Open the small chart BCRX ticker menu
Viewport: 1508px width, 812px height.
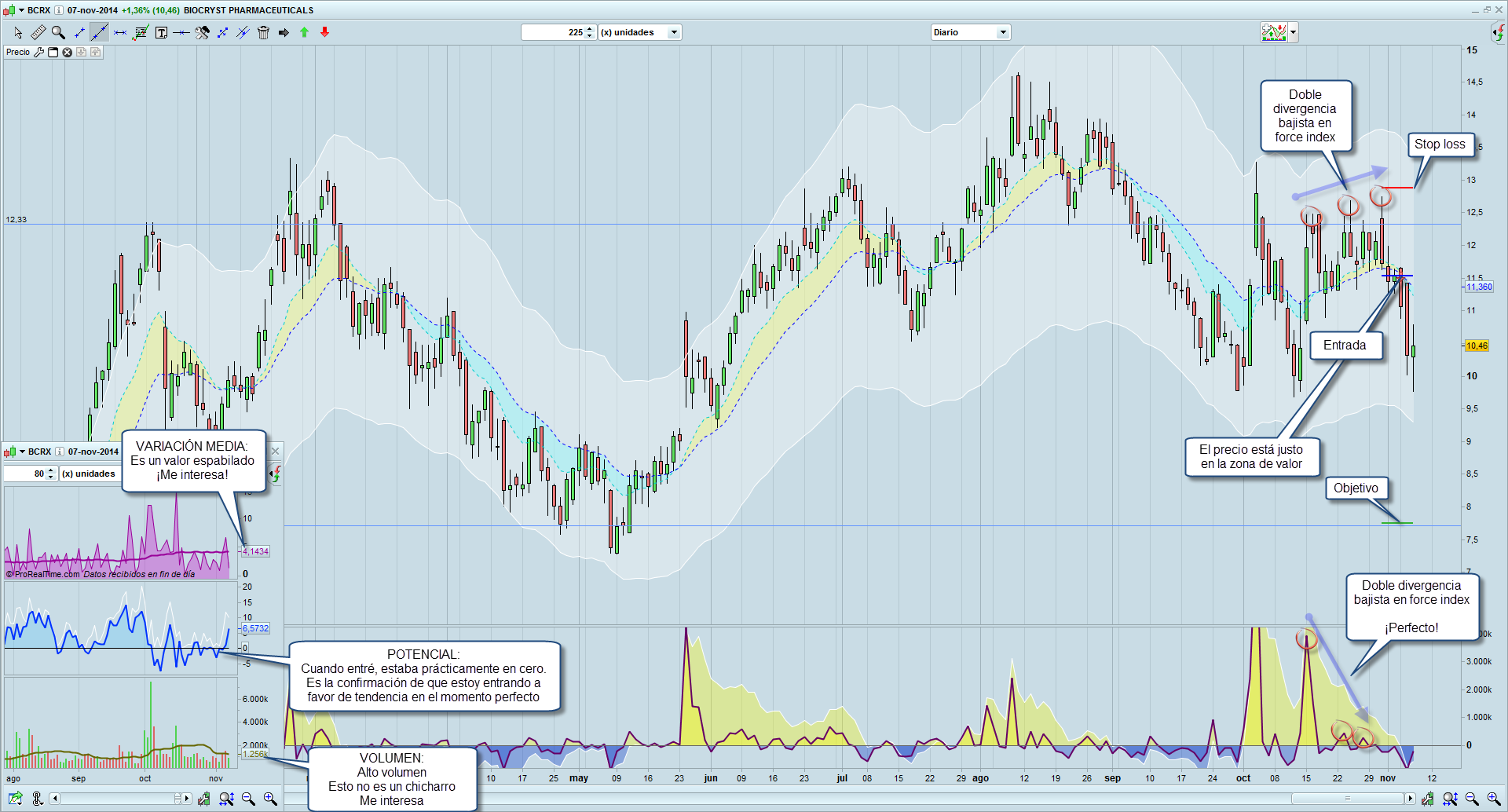click(22, 452)
